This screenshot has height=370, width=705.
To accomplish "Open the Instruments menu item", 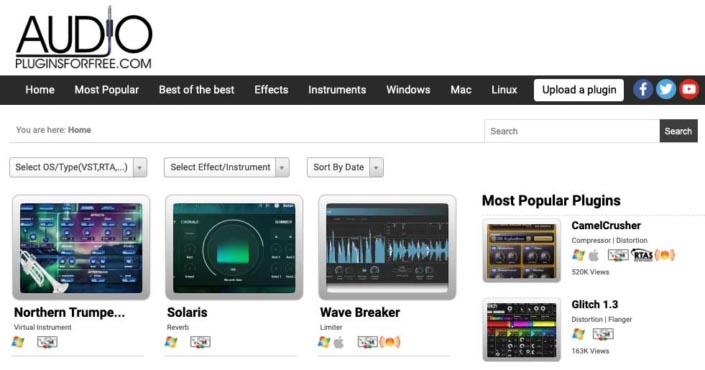I will [337, 90].
